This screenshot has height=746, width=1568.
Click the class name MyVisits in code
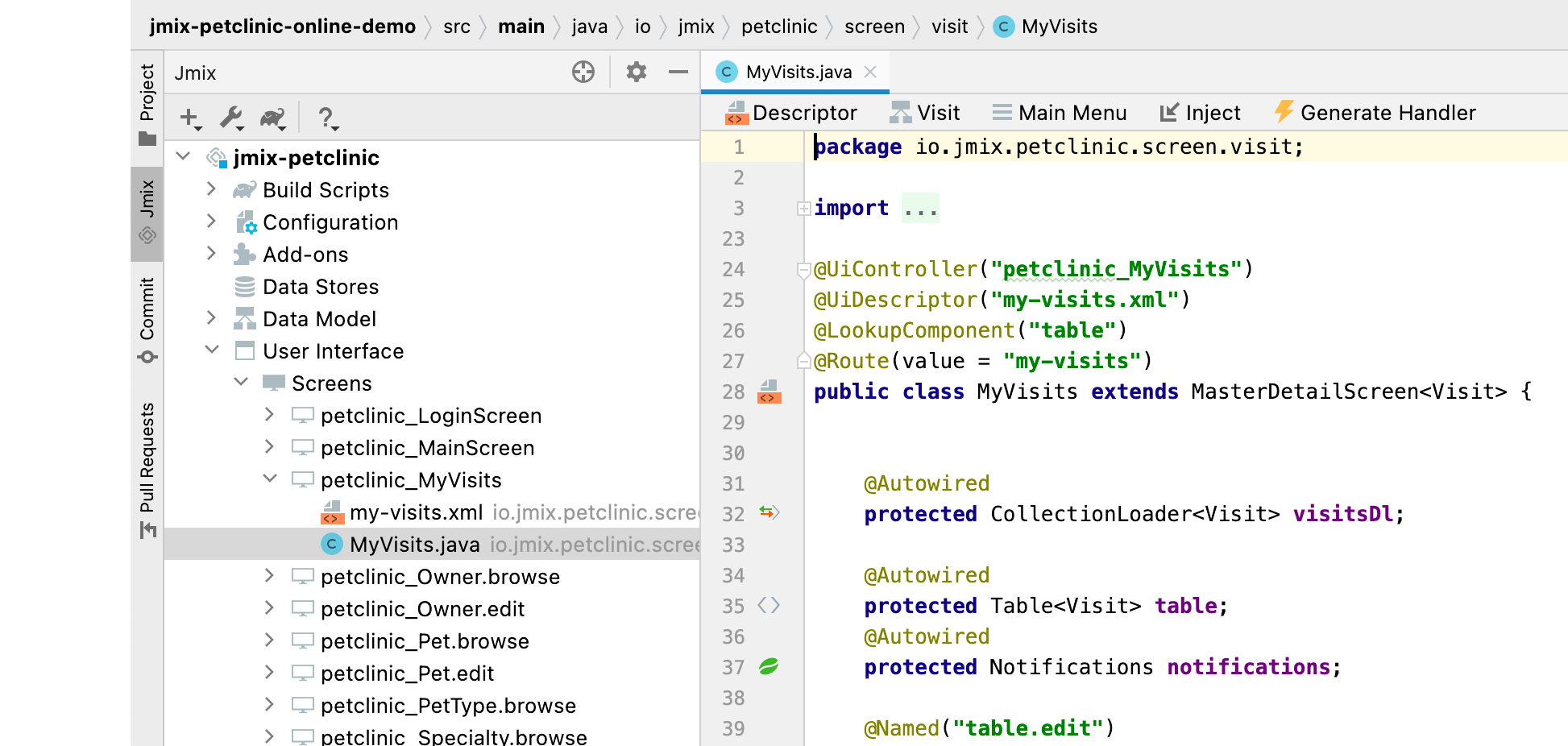click(x=1027, y=392)
